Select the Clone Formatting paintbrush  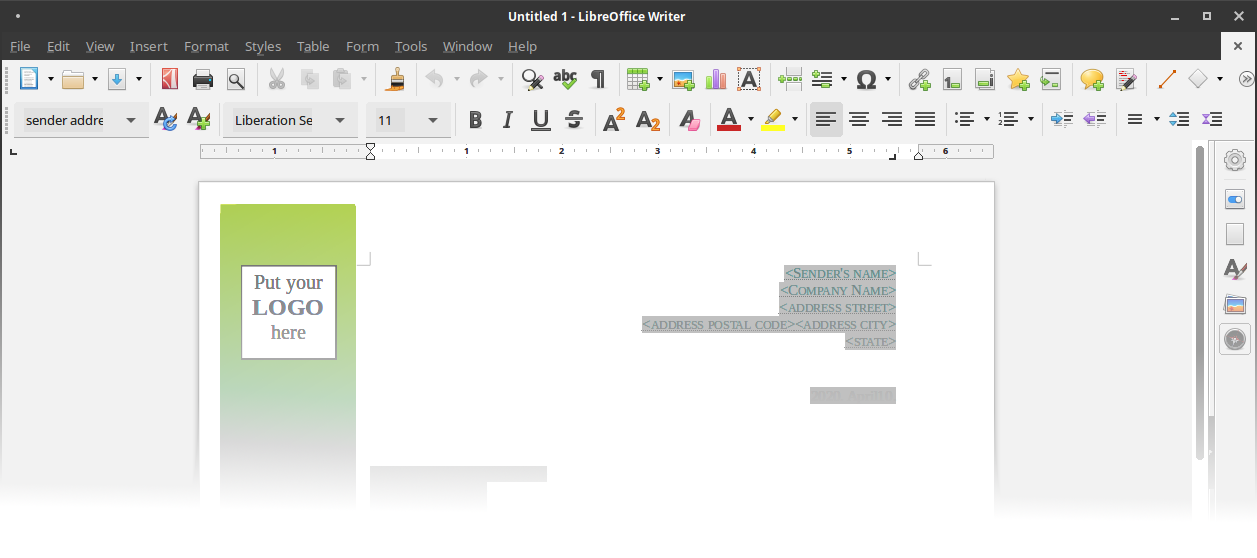[397, 79]
